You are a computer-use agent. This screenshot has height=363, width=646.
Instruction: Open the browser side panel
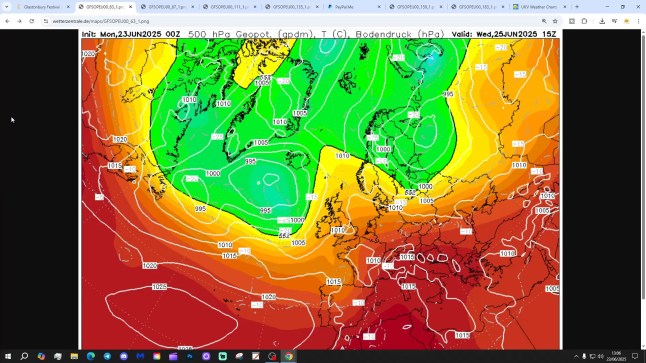pos(572,21)
